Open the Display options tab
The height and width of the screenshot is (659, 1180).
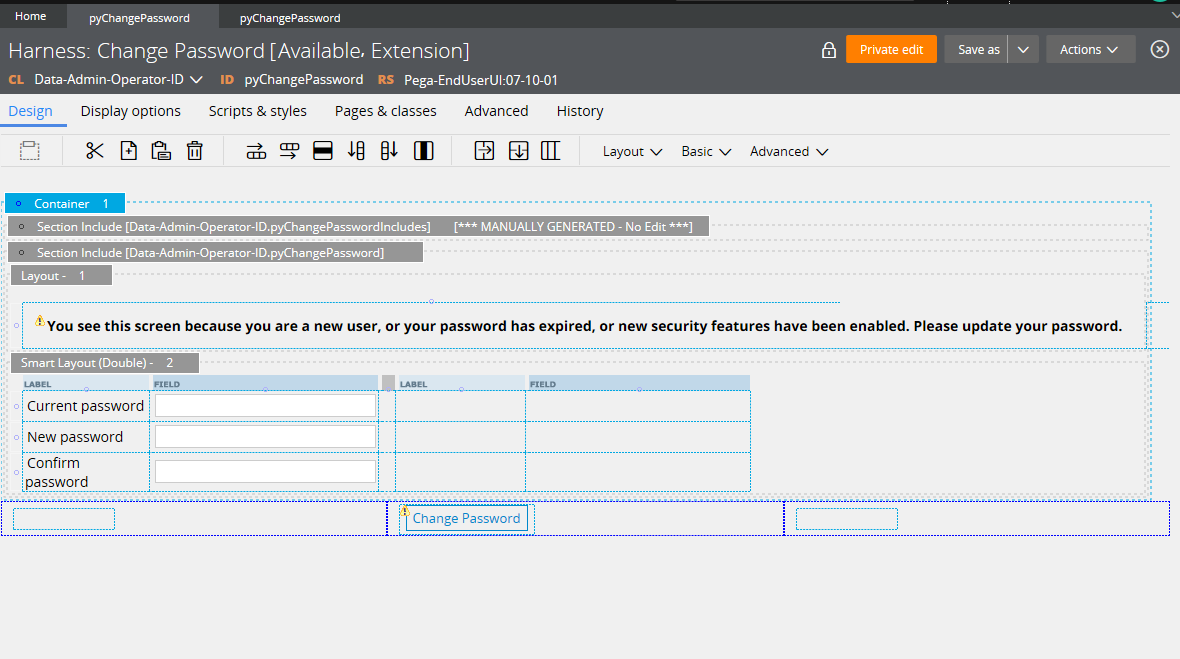tap(131, 111)
